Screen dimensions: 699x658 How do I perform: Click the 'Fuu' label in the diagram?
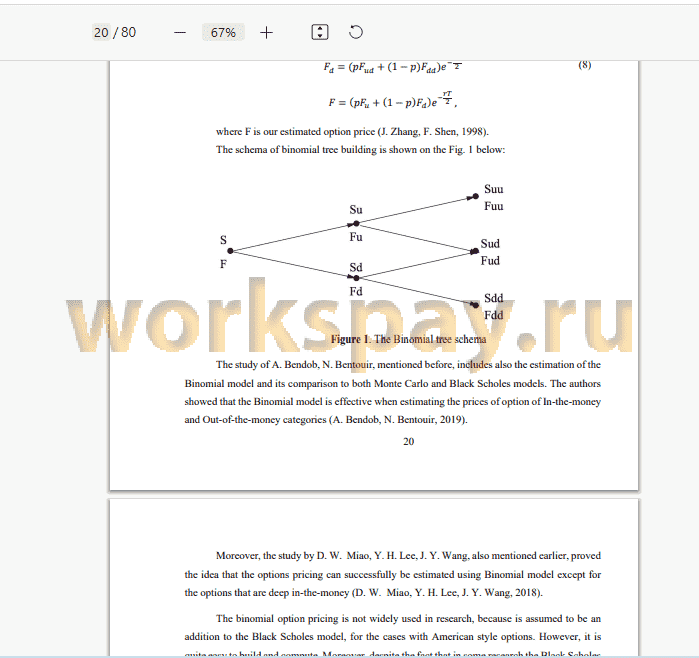click(493, 206)
